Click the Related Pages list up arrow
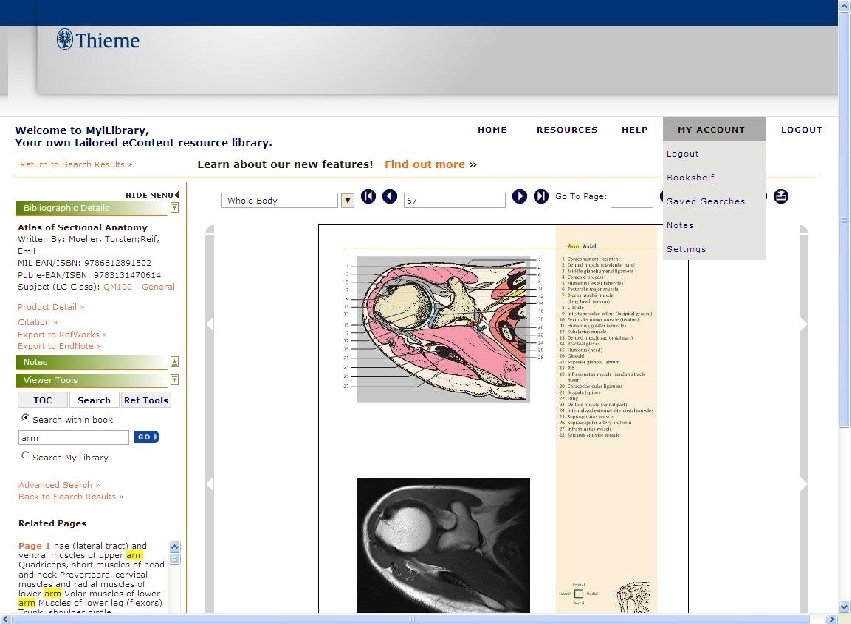This screenshot has height=624, width=851. pyautogui.click(x=175, y=546)
